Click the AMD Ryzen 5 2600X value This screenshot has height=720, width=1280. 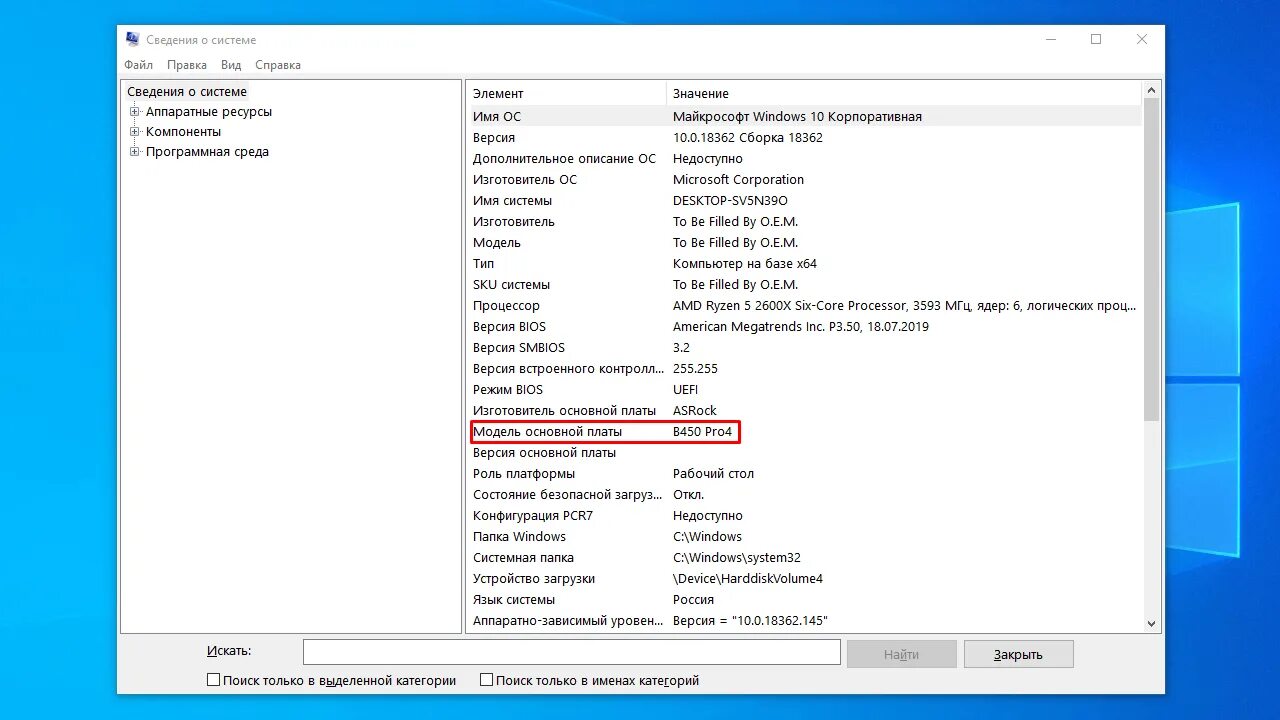pyautogui.click(x=904, y=305)
